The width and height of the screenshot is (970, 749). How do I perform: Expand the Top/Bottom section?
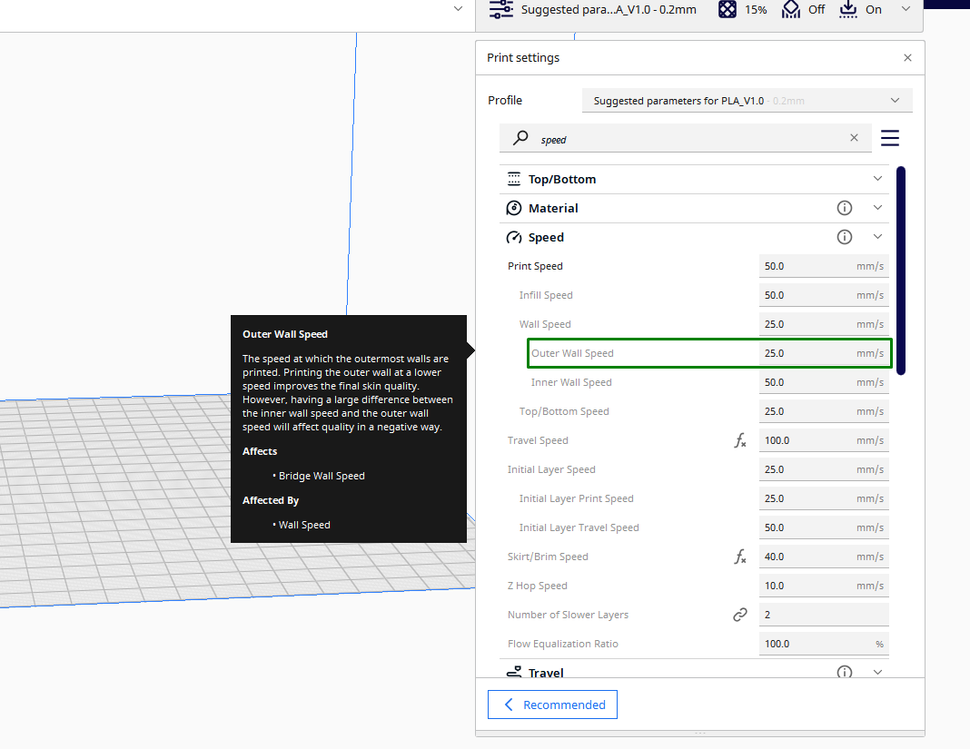pos(877,178)
